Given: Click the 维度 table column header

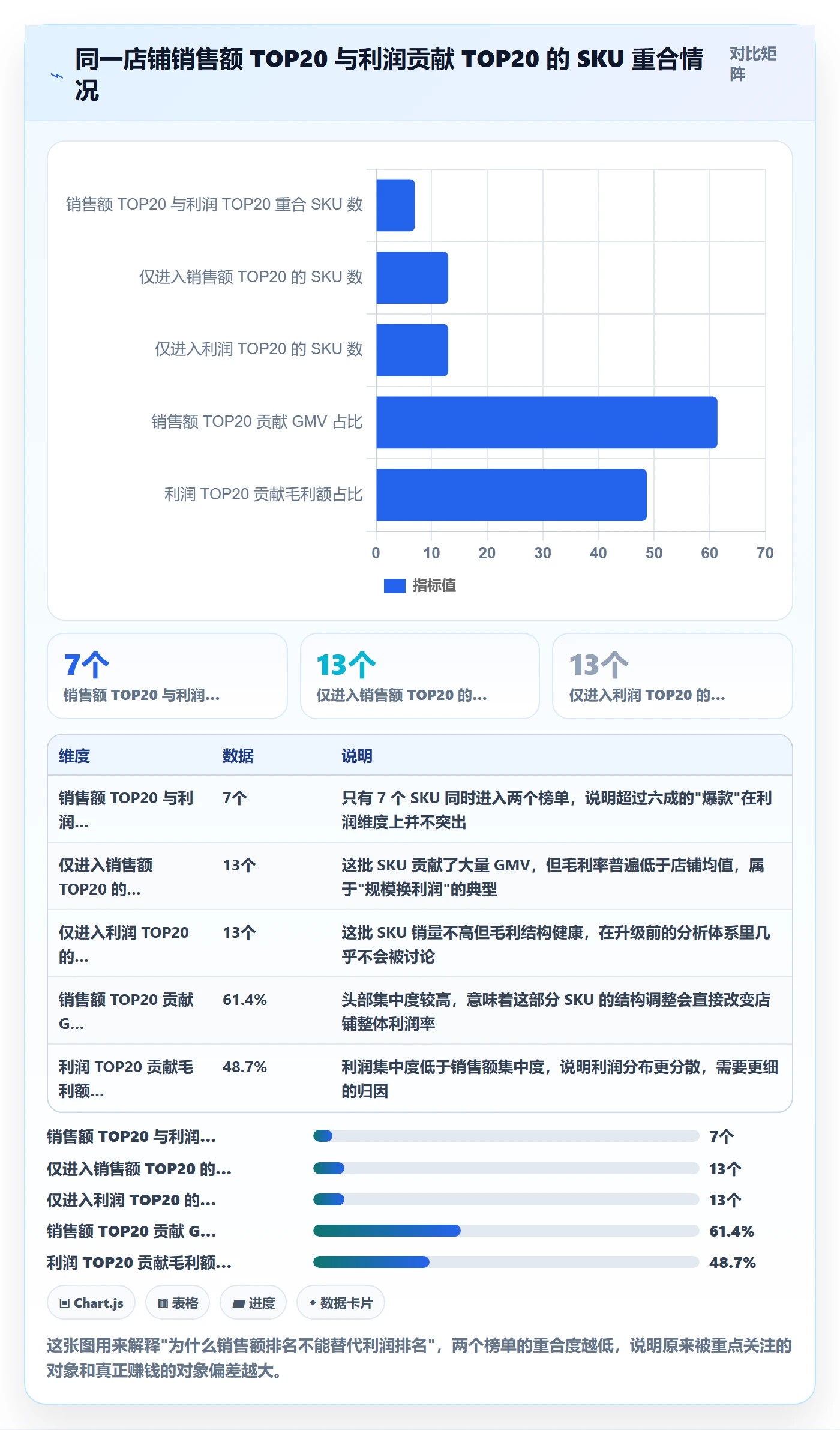Looking at the screenshot, I should tap(74, 756).
